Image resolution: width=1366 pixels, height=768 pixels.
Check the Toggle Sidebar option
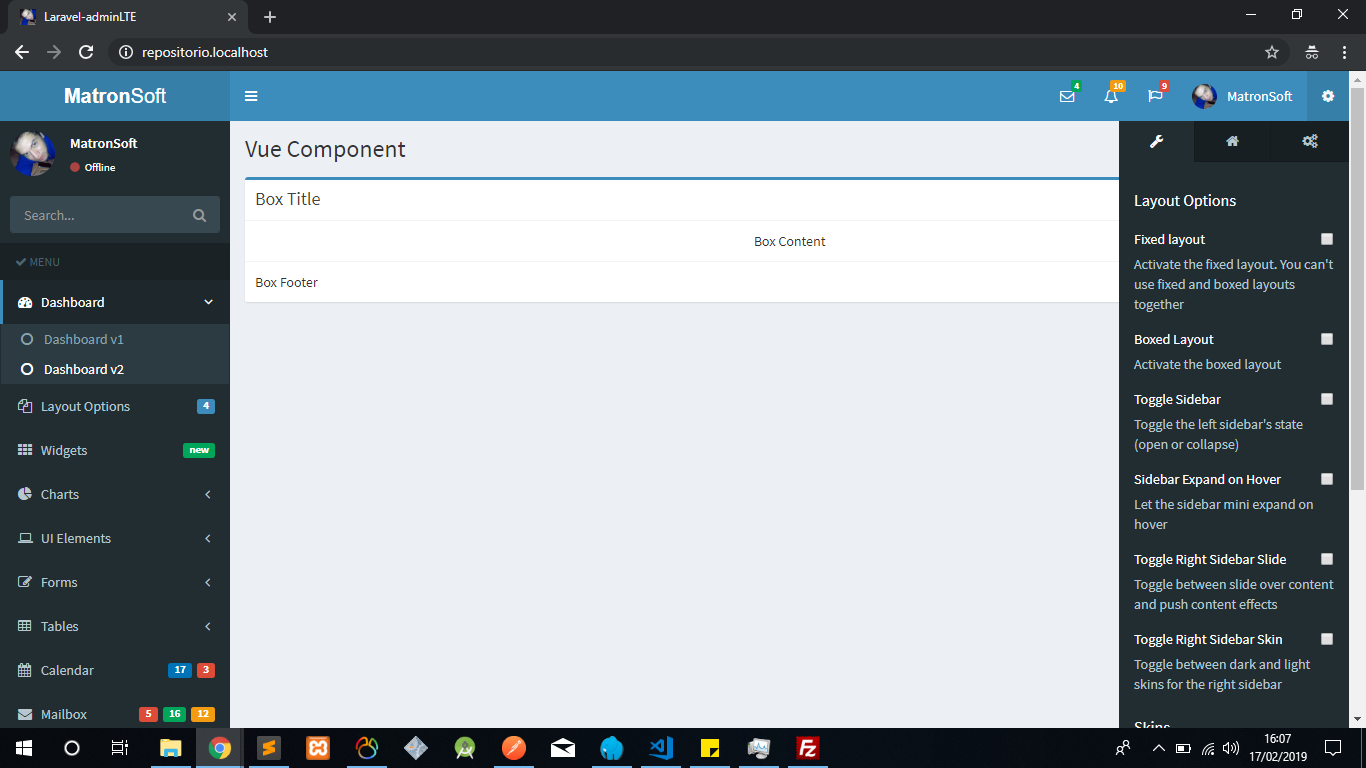pos(1327,399)
